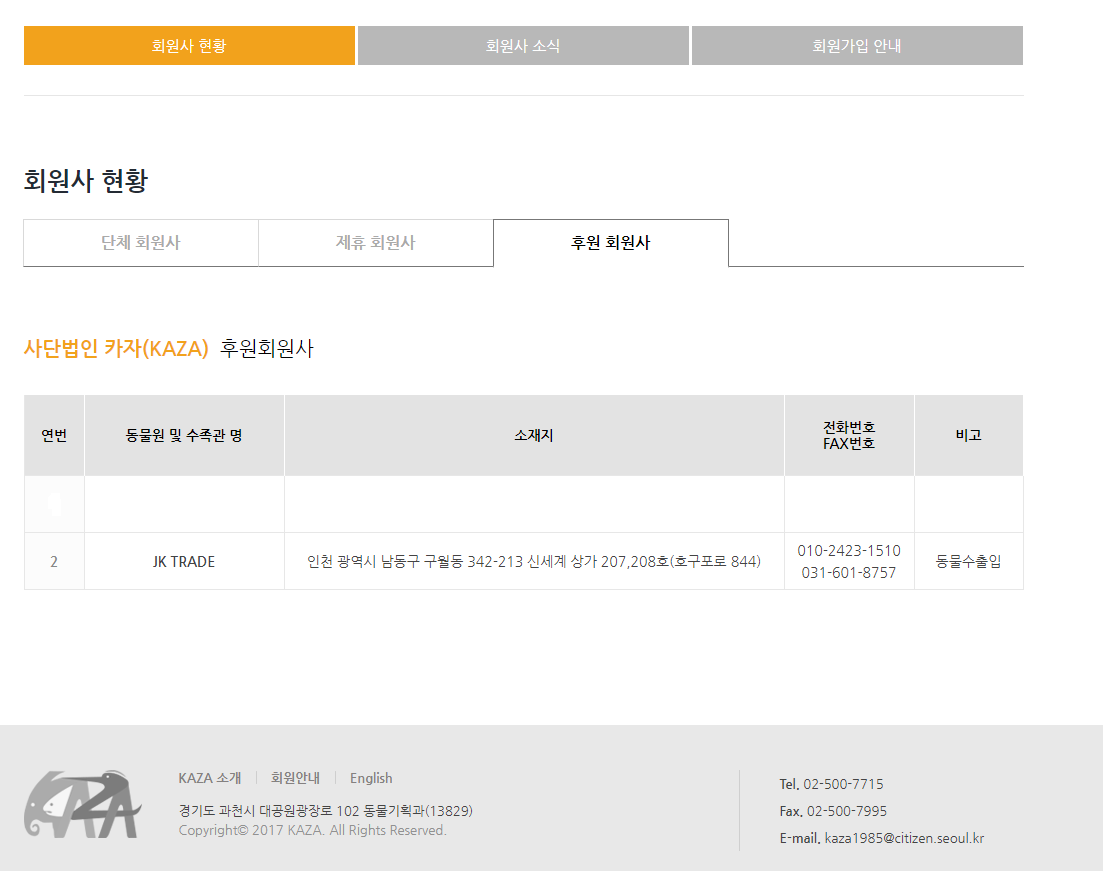Switch to the 회원사 소식 tab

pyautogui.click(x=523, y=46)
